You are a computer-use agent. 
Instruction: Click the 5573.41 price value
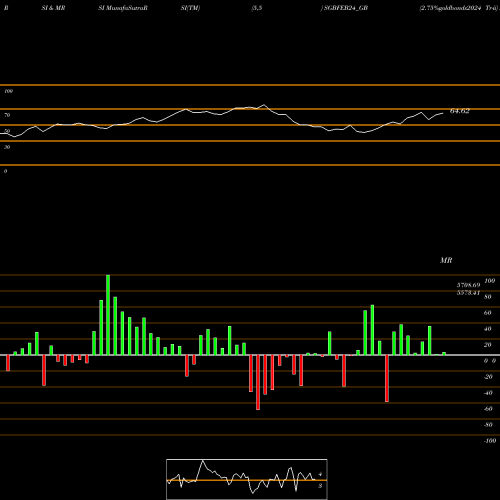point(468,293)
